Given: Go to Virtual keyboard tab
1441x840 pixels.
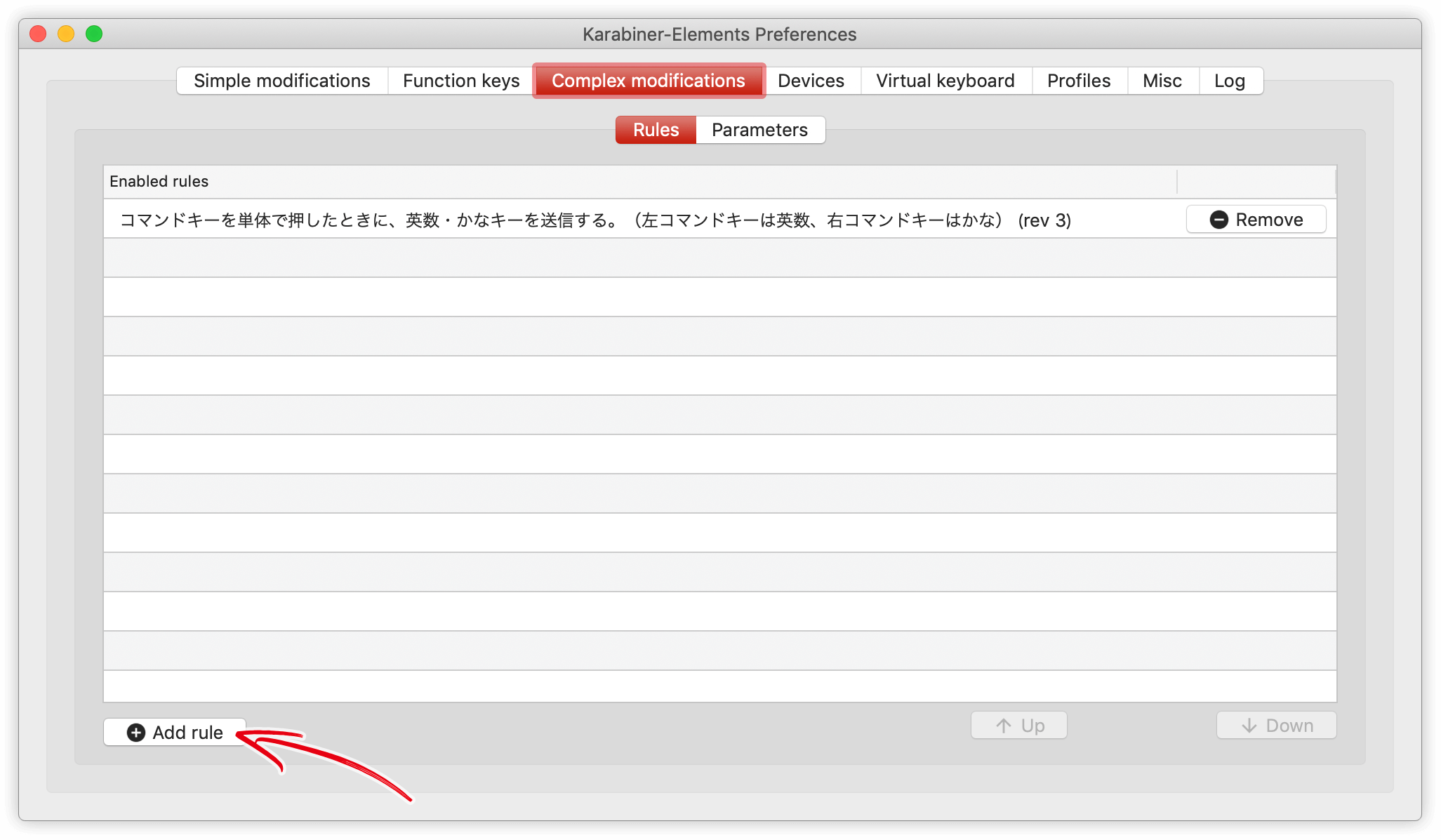Looking at the screenshot, I should point(945,81).
